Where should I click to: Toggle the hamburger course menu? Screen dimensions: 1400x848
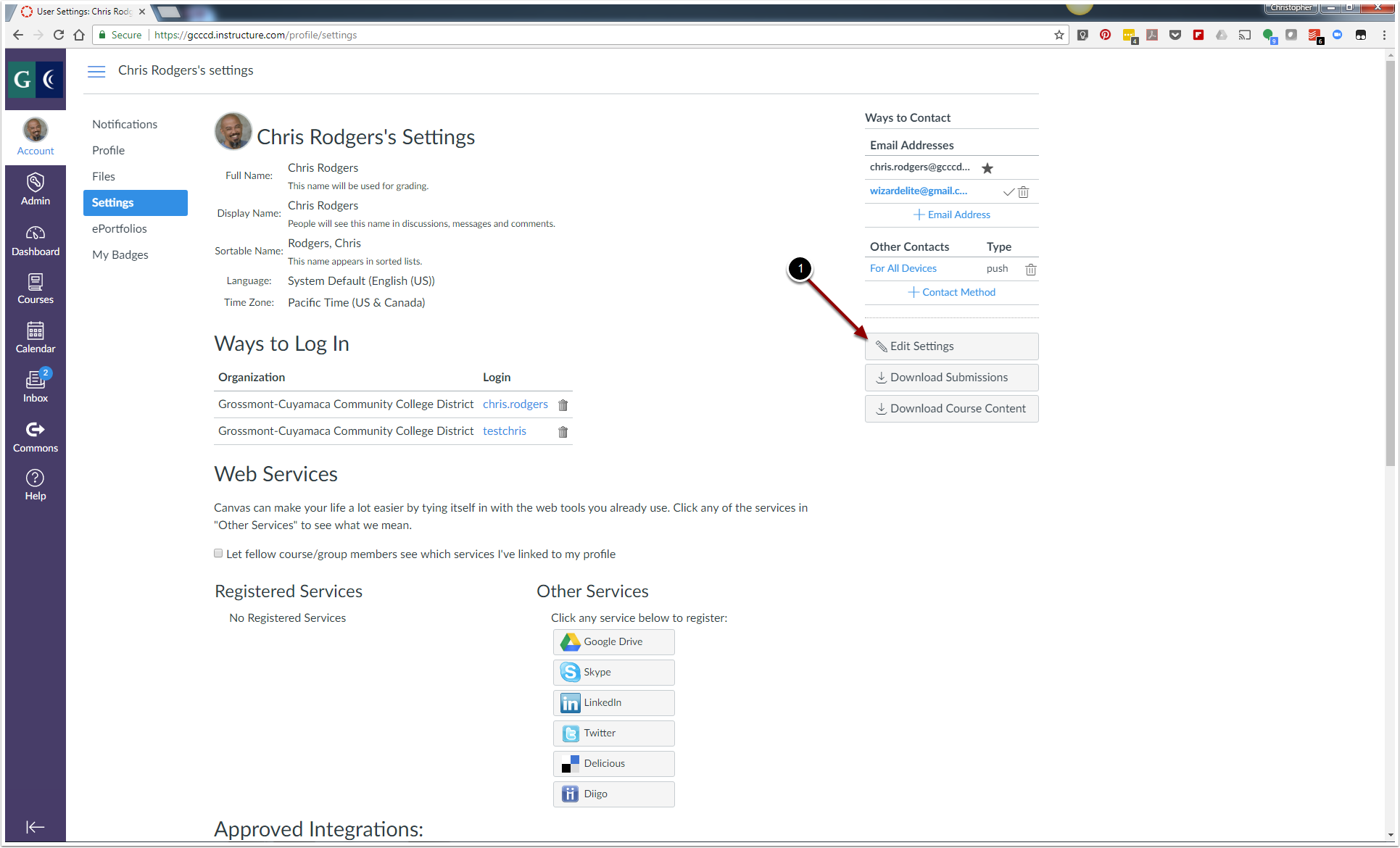[x=96, y=71]
